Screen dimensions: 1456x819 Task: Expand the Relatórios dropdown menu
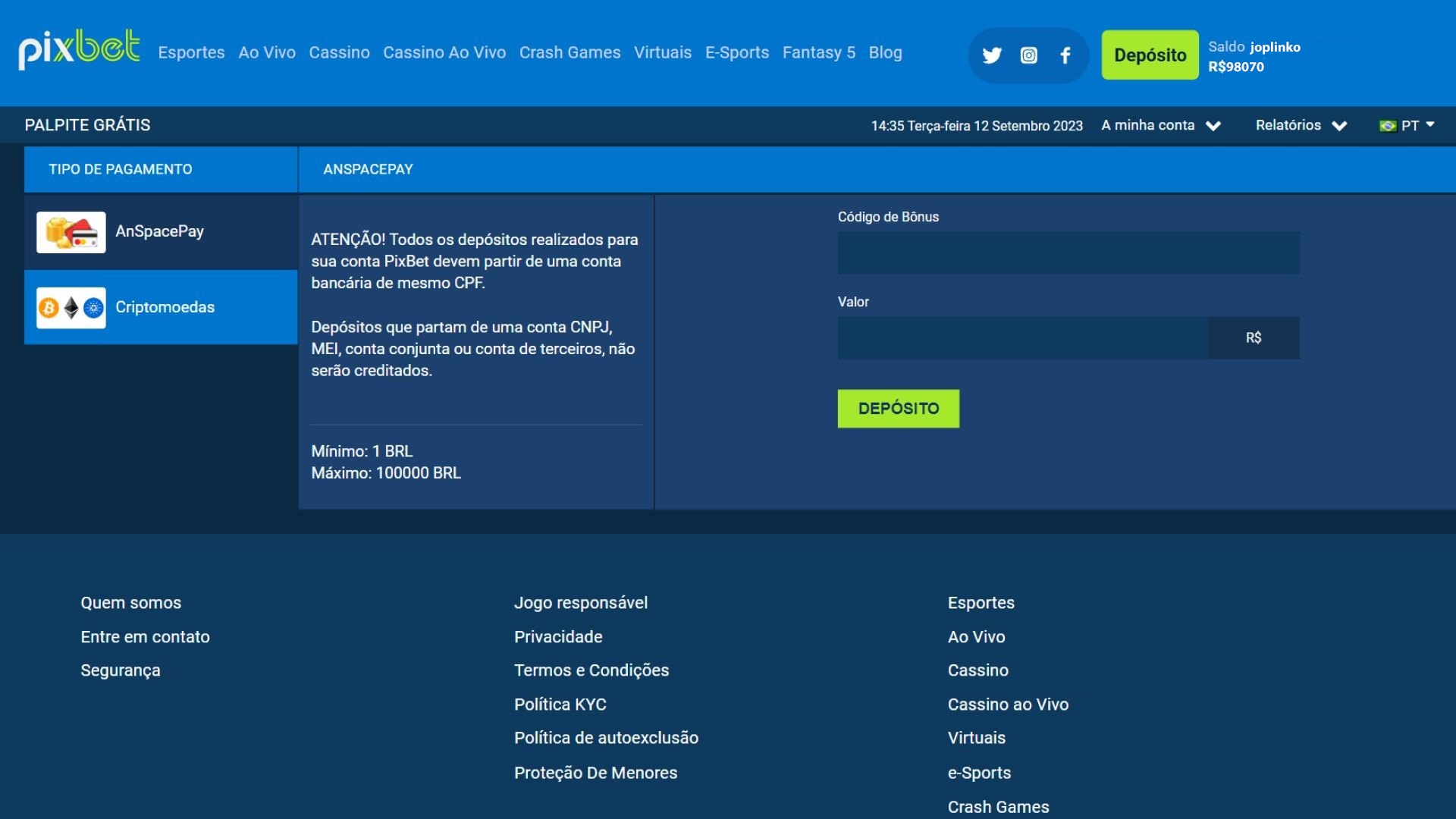pos(1301,126)
